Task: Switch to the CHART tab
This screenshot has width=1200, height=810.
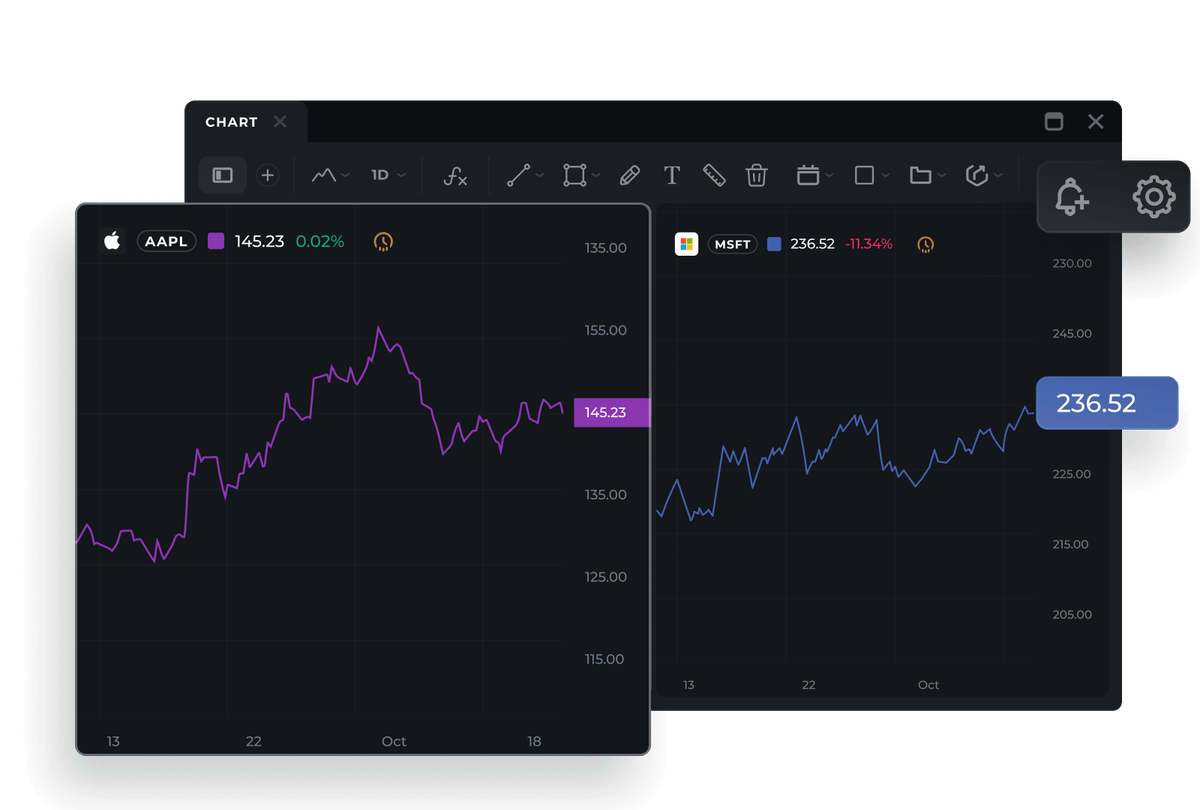Action: tap(231, 122)
